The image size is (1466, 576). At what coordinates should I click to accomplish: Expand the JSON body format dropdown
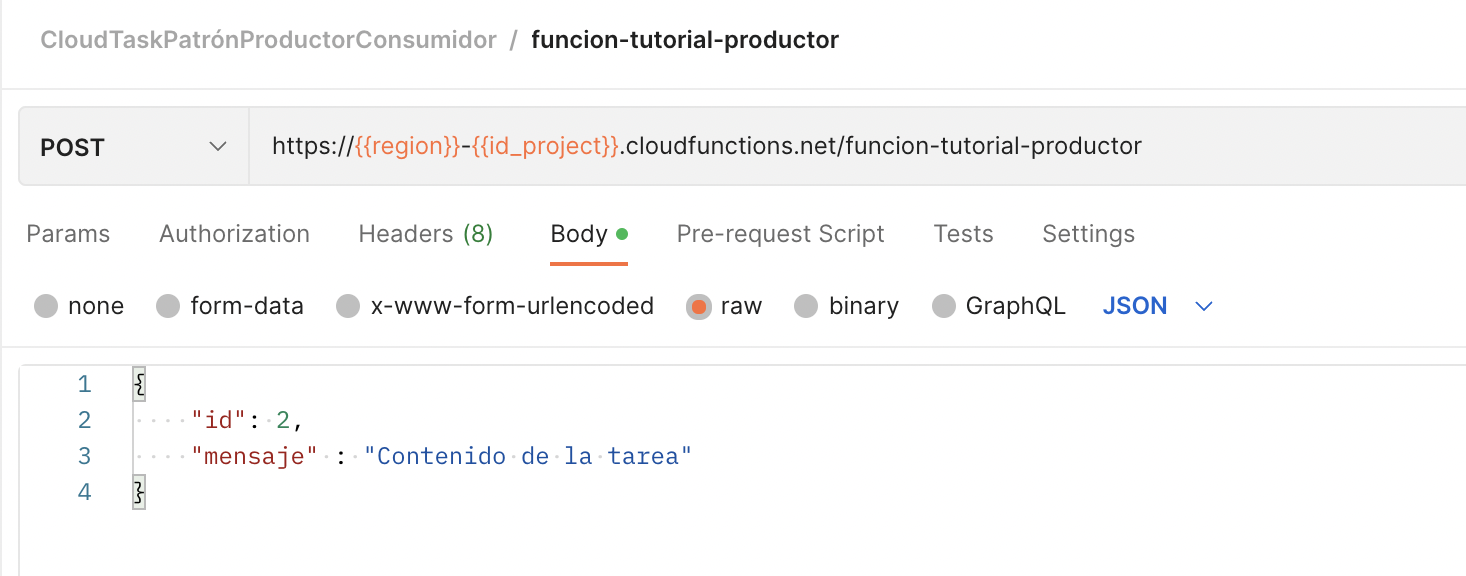tap(1157, 306)
